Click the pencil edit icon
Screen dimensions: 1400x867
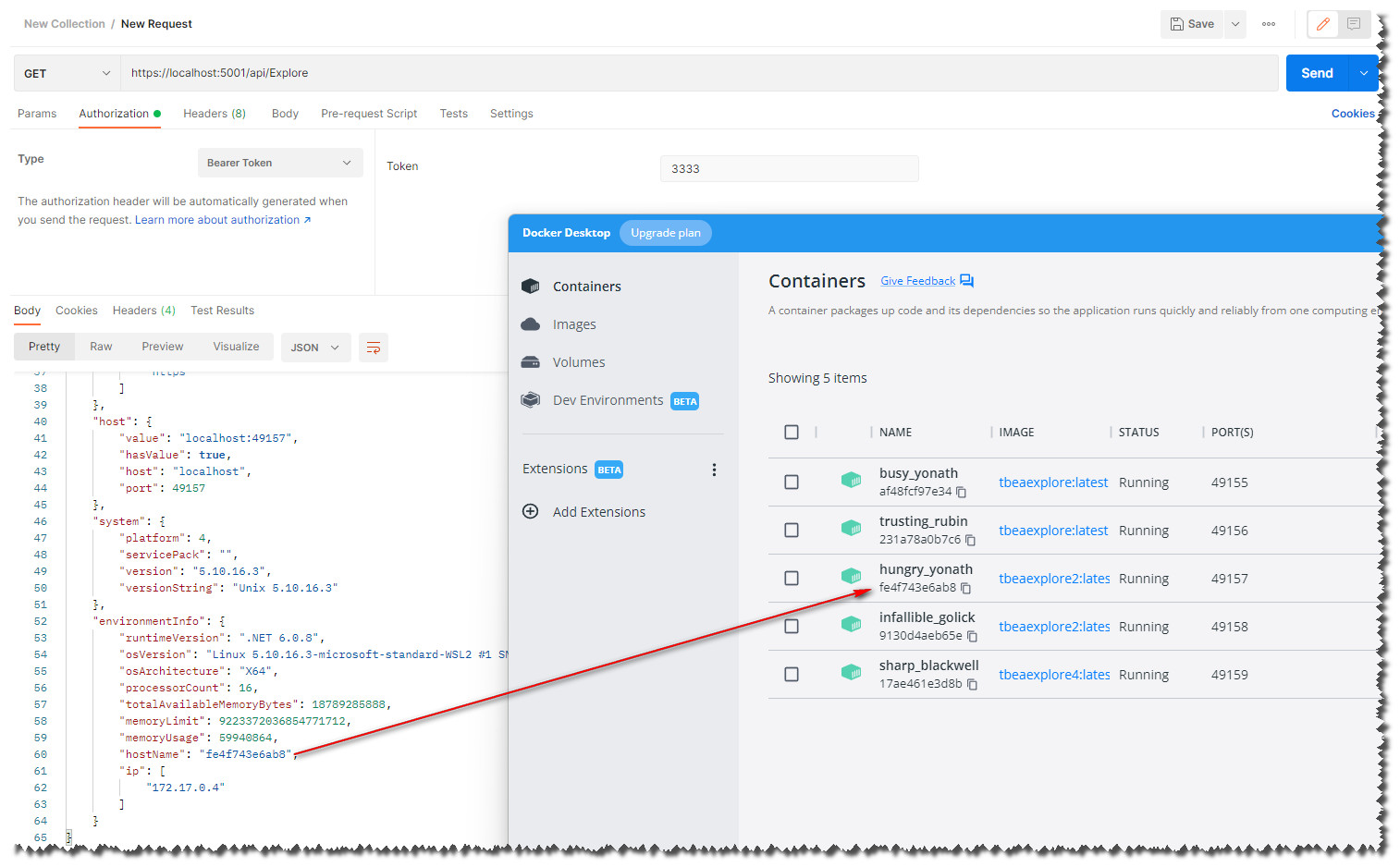click(x=1323, y=24)
